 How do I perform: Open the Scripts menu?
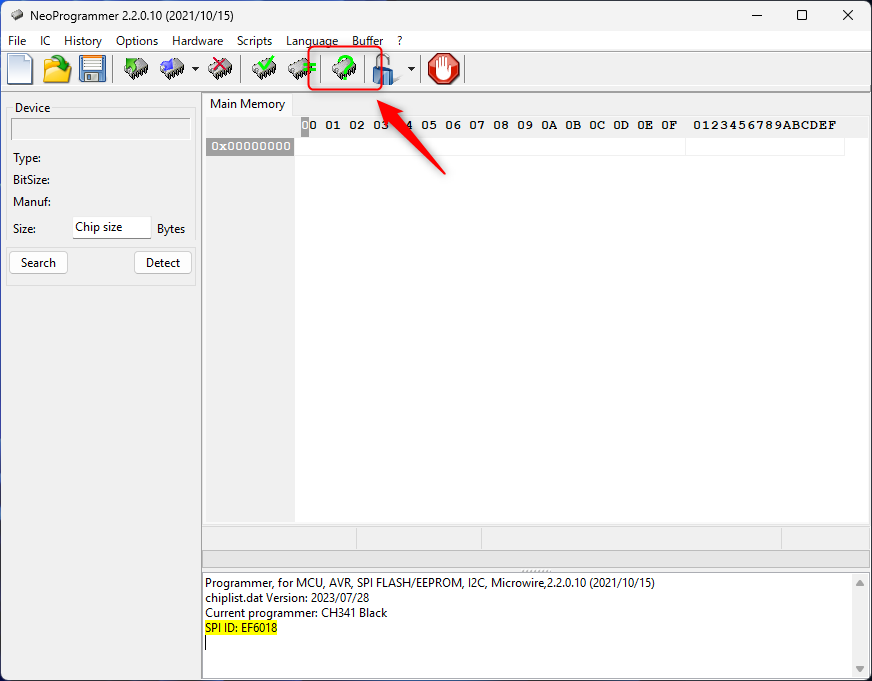pyautogui.click(x=254, y=41)
